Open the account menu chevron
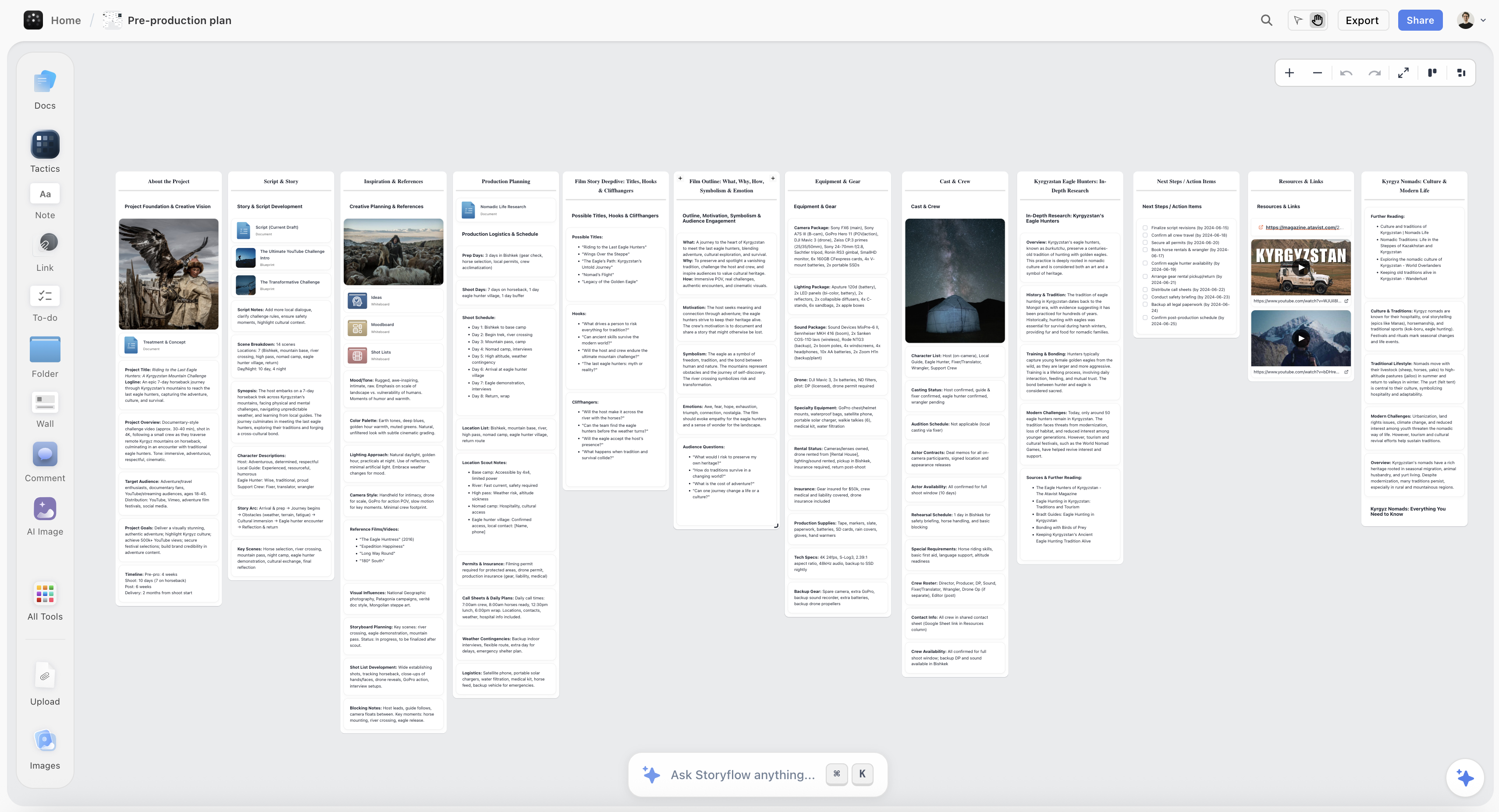The height and width of the screenshot is (812, 1499). pos(1483,20)
